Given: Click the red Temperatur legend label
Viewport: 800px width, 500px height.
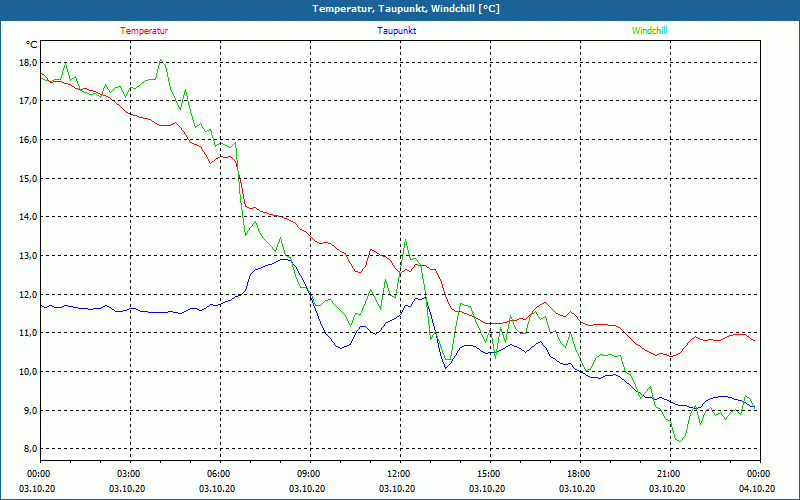Looking at the screenshot, I should pos(144,31).
